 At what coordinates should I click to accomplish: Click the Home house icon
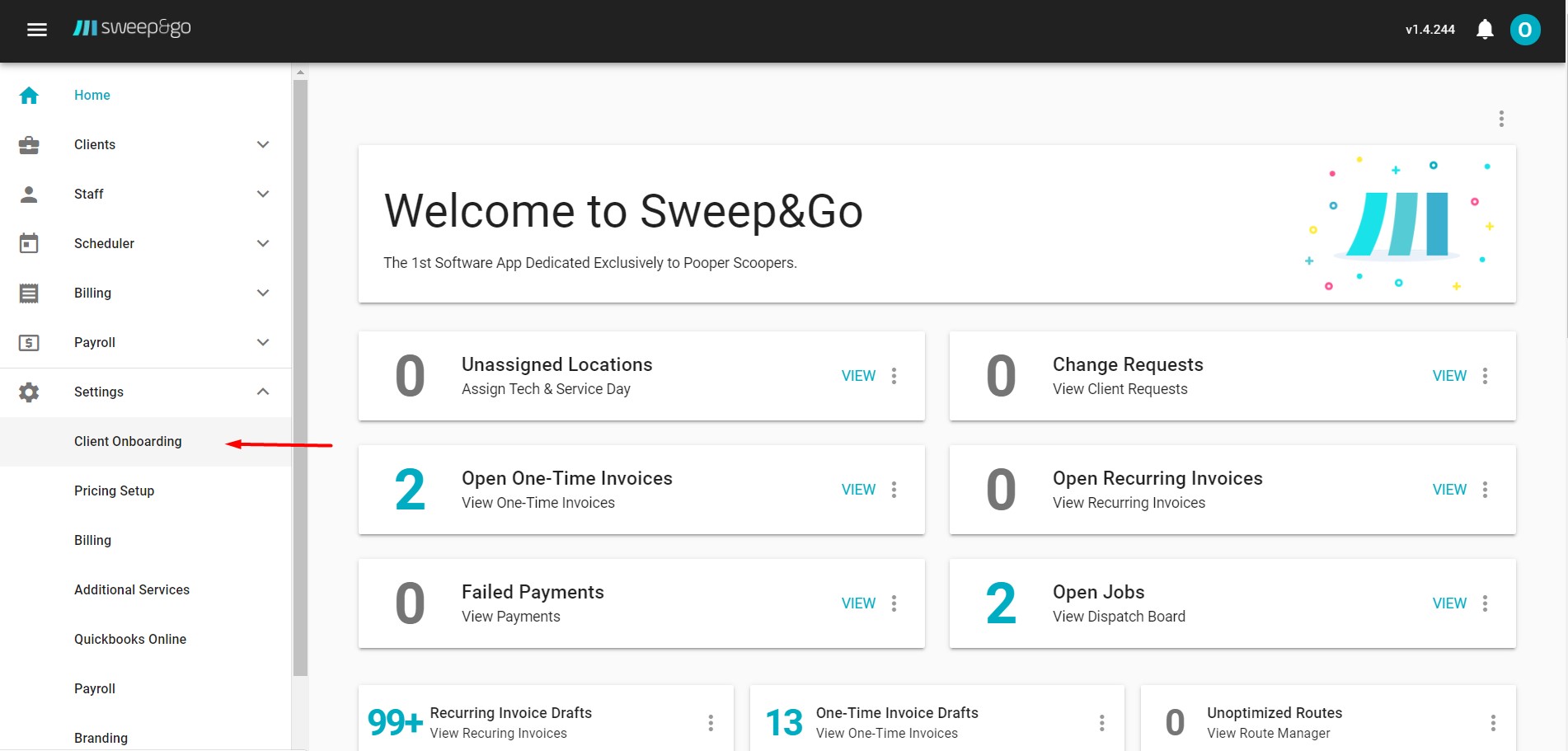(29, 96)
